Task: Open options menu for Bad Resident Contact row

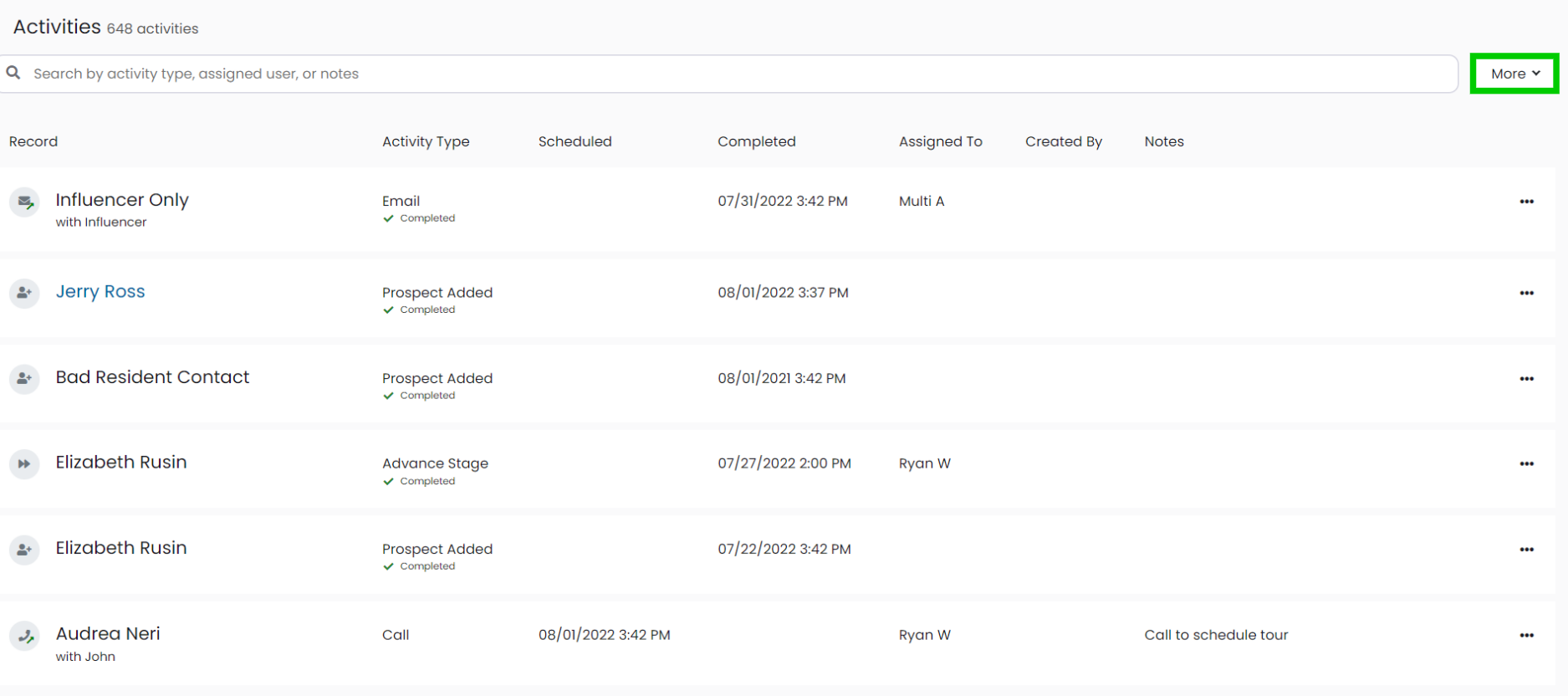Action: click(x=1526, y=379)
